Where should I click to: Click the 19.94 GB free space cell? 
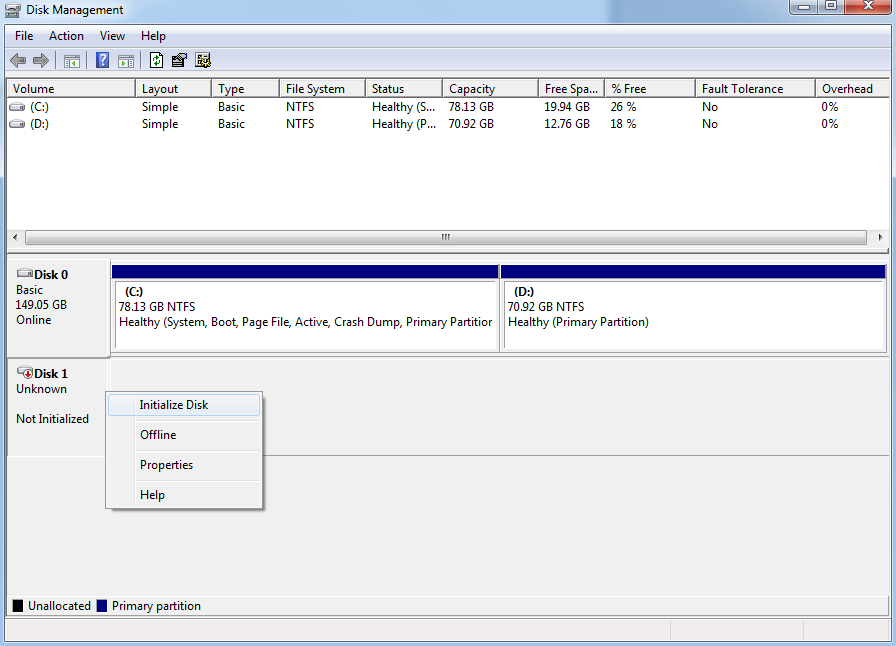(x=567, y=107)
